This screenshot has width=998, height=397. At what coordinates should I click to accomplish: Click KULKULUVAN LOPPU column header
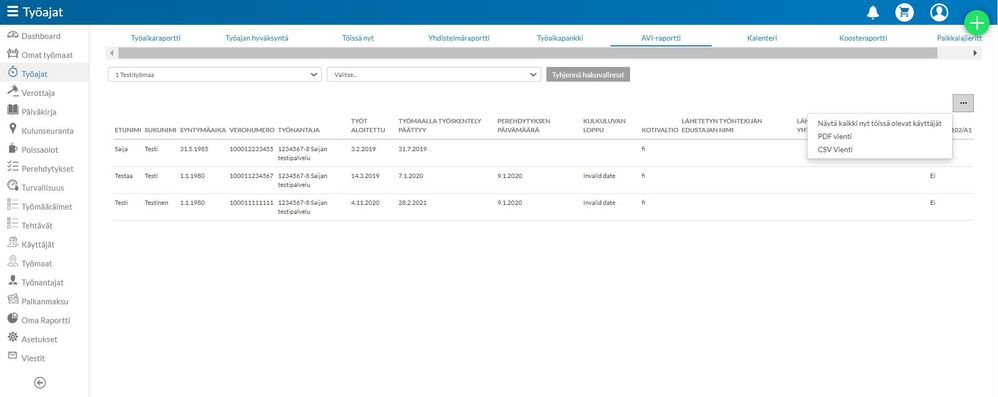click(x=605, y=125)
